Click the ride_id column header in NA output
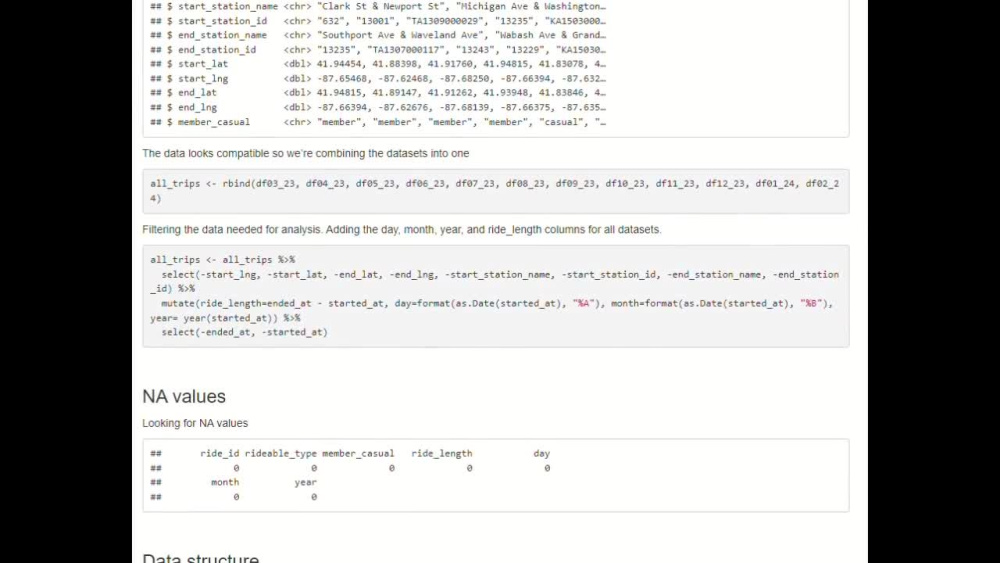This screenshot has width=1000, height=563. pos(219,453)
